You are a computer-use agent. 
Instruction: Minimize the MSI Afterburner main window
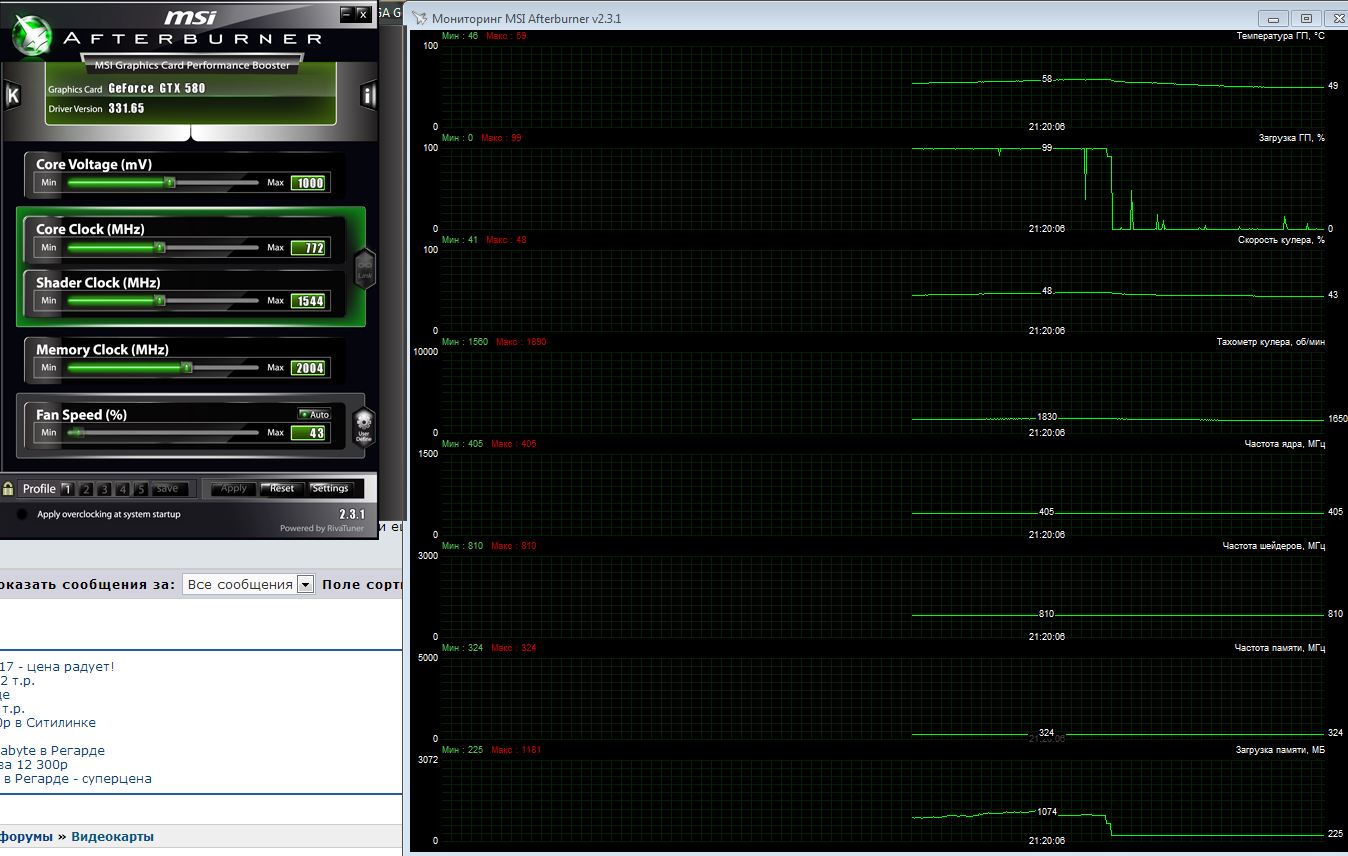coord(346,13)
